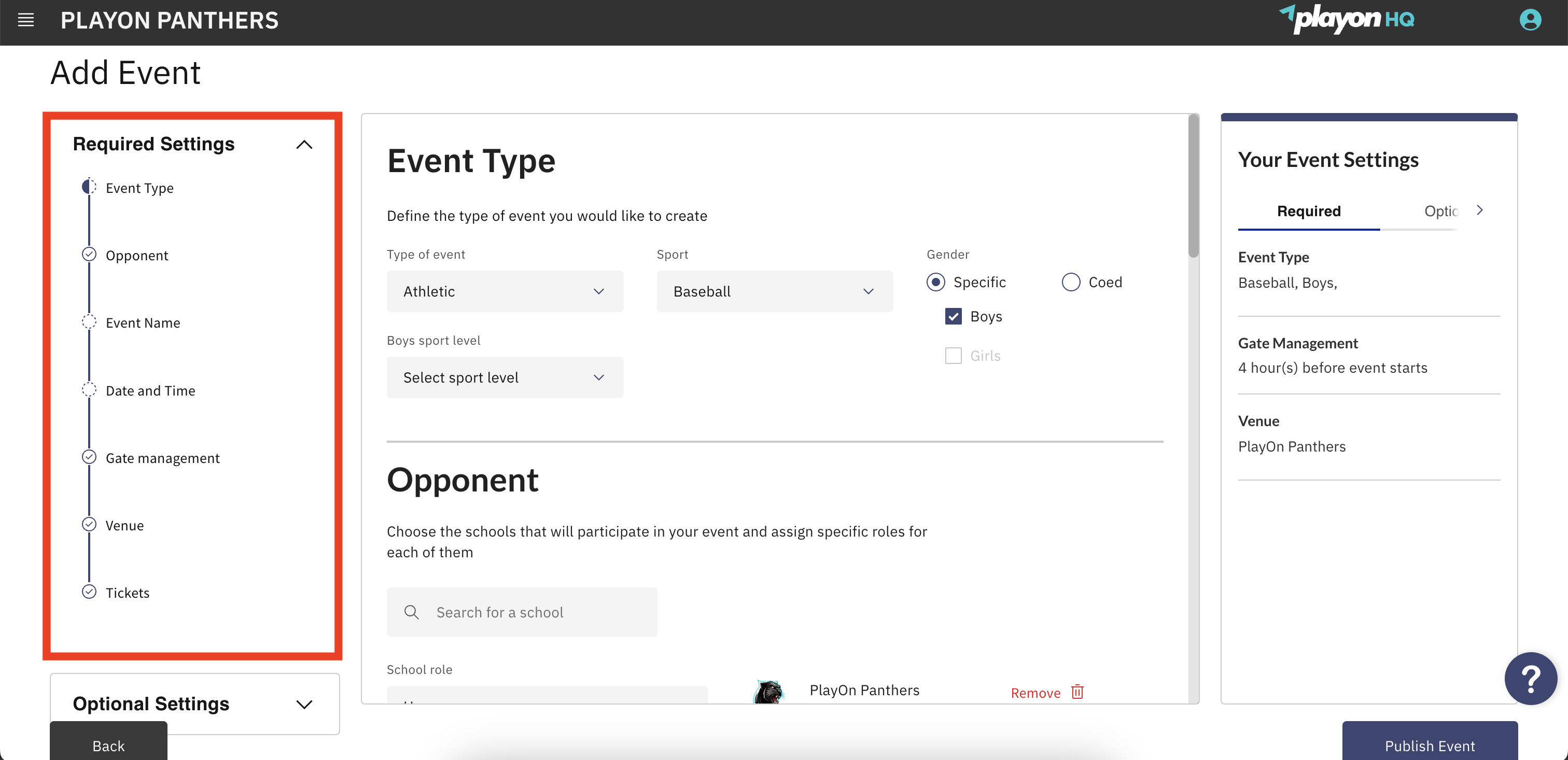Viewport: 1568px width, 760px height.
Task: Open the hamburger navigation menu
Action: point(25,20)
